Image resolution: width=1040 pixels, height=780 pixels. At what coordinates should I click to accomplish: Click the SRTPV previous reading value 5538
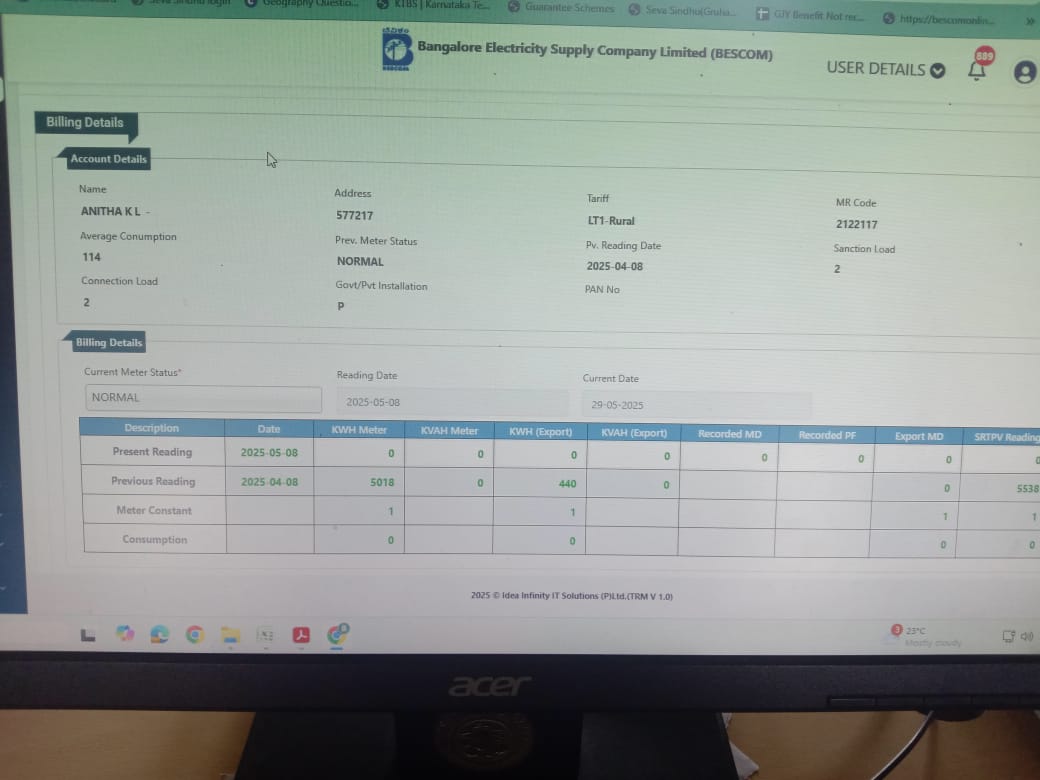1027,488
